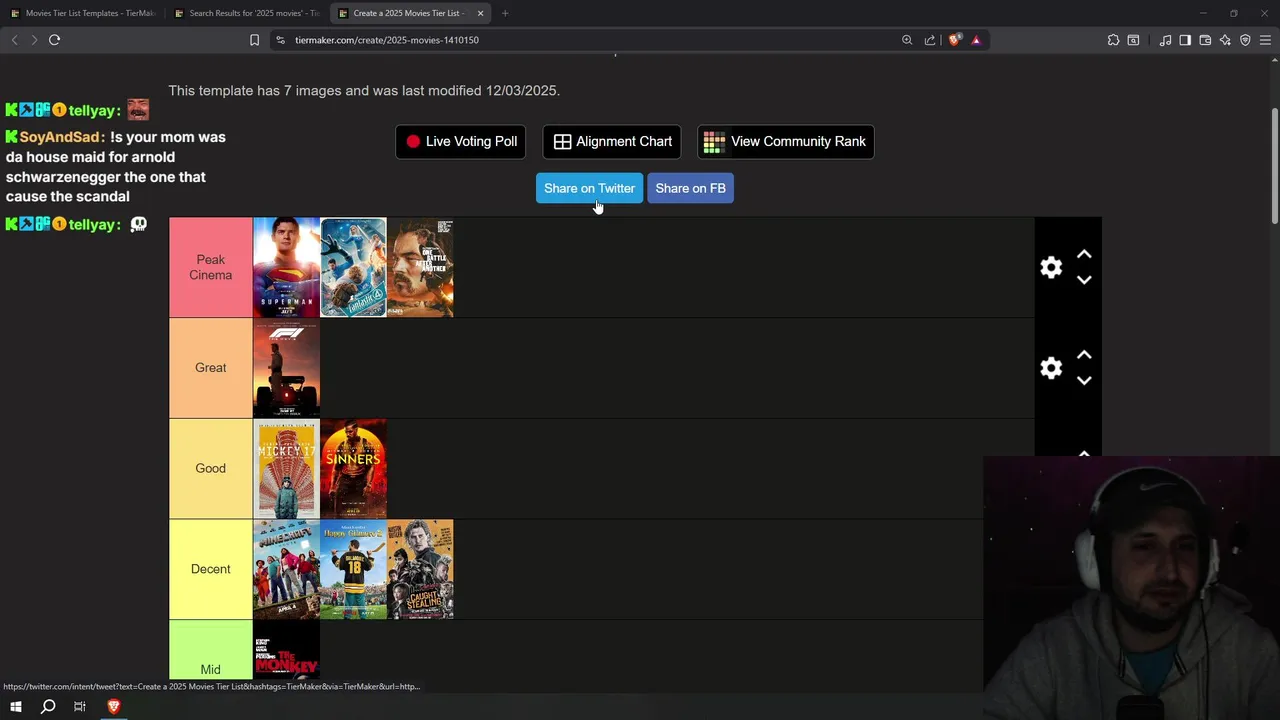This screenshot has width=1280, height=720.
Task: View Community Rank button
Action: (786, 141)
